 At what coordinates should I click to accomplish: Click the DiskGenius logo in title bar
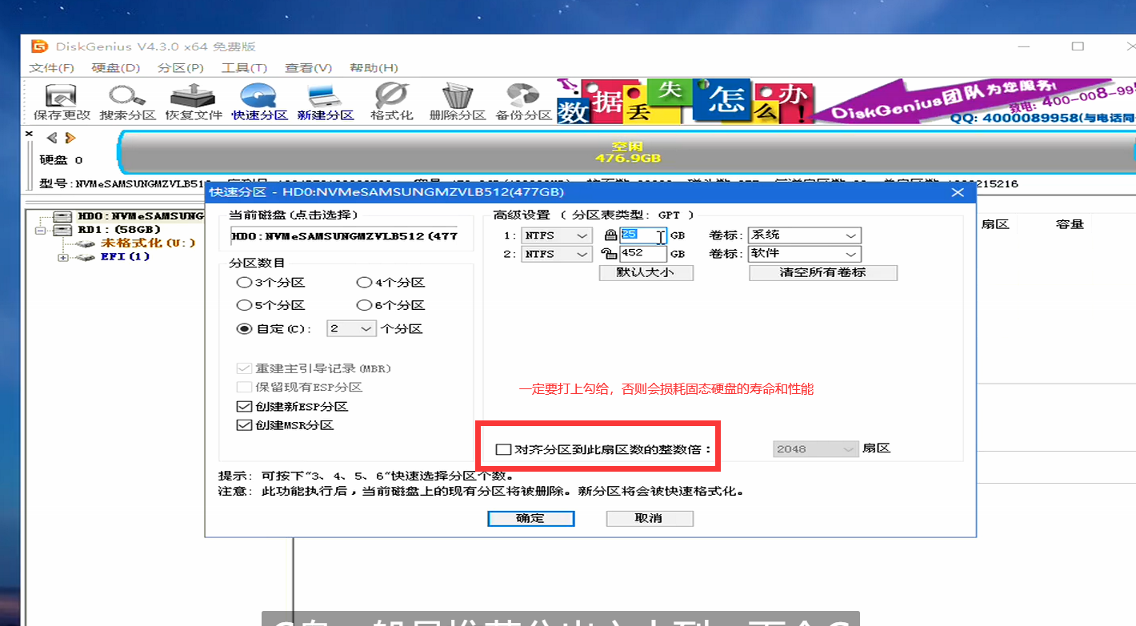pos(39,46)
